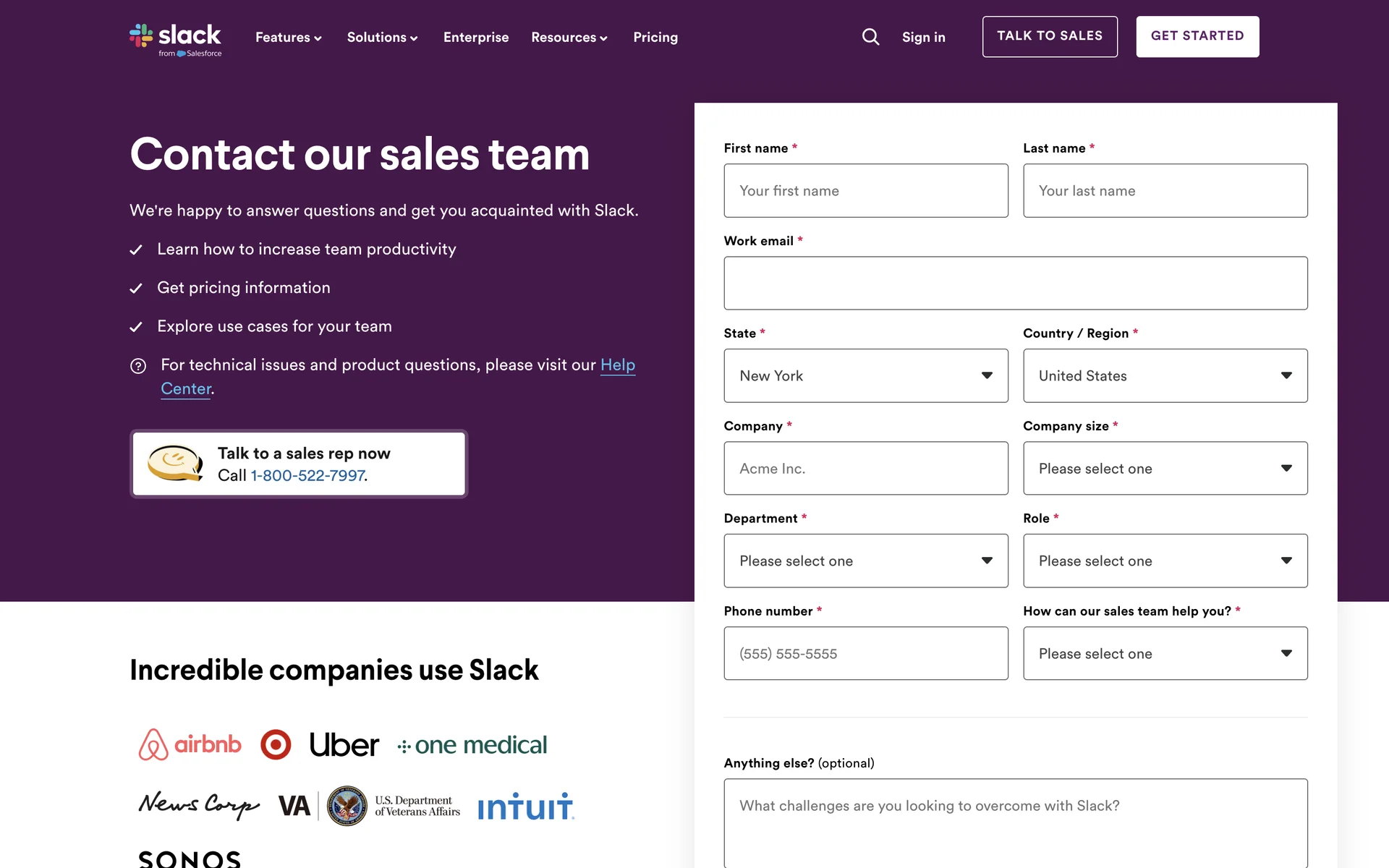Image resolution: width=1389 pixels, height=868 pixels.
Task: Select the Department dropdown
Action: point(865,561)
